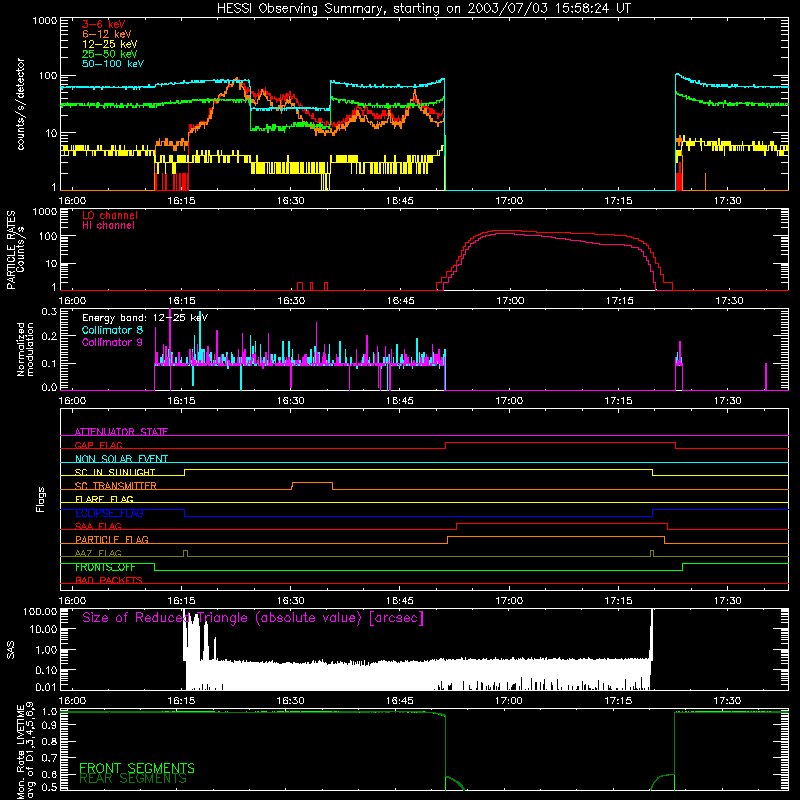Click the SAS axis label
800x800 pixels.
11,650
